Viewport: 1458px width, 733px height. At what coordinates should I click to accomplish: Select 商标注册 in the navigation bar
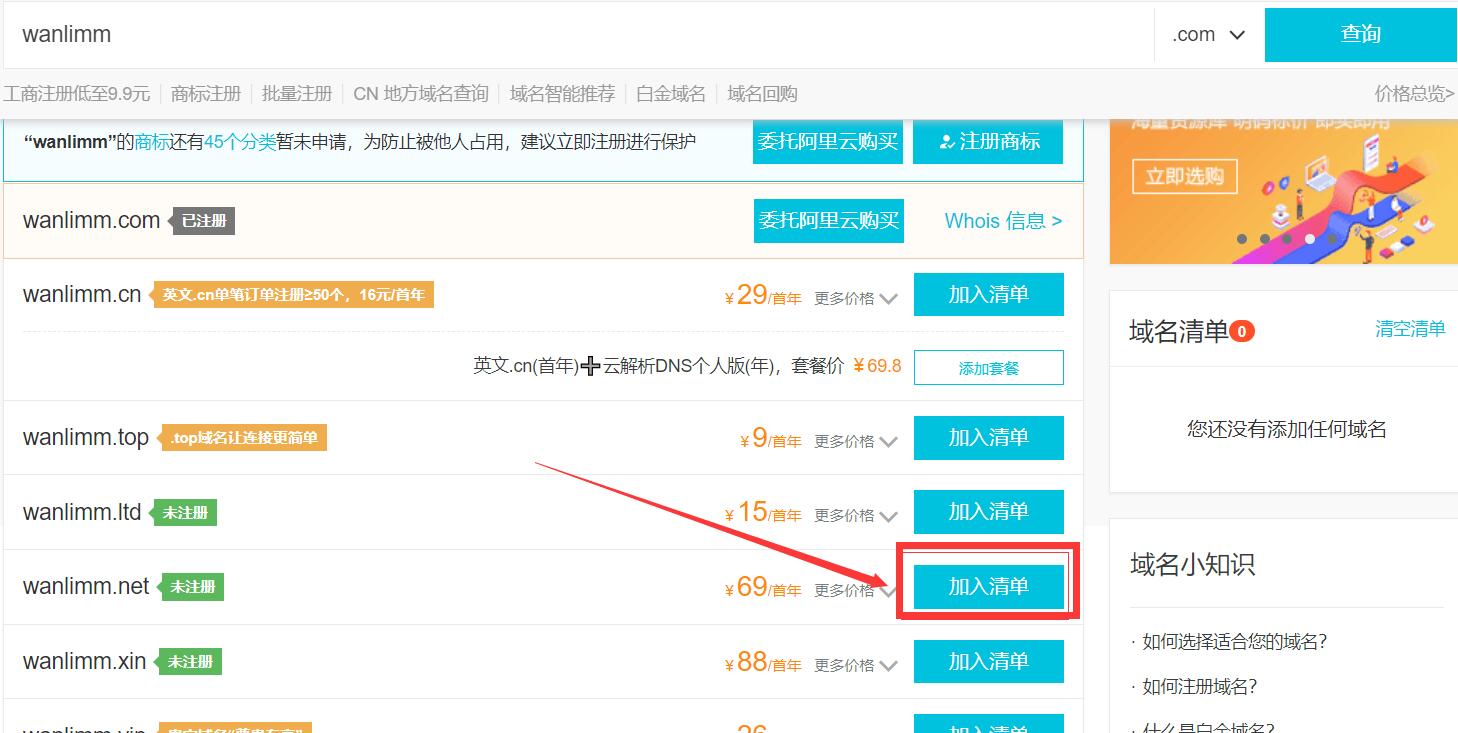pos(205,93)
